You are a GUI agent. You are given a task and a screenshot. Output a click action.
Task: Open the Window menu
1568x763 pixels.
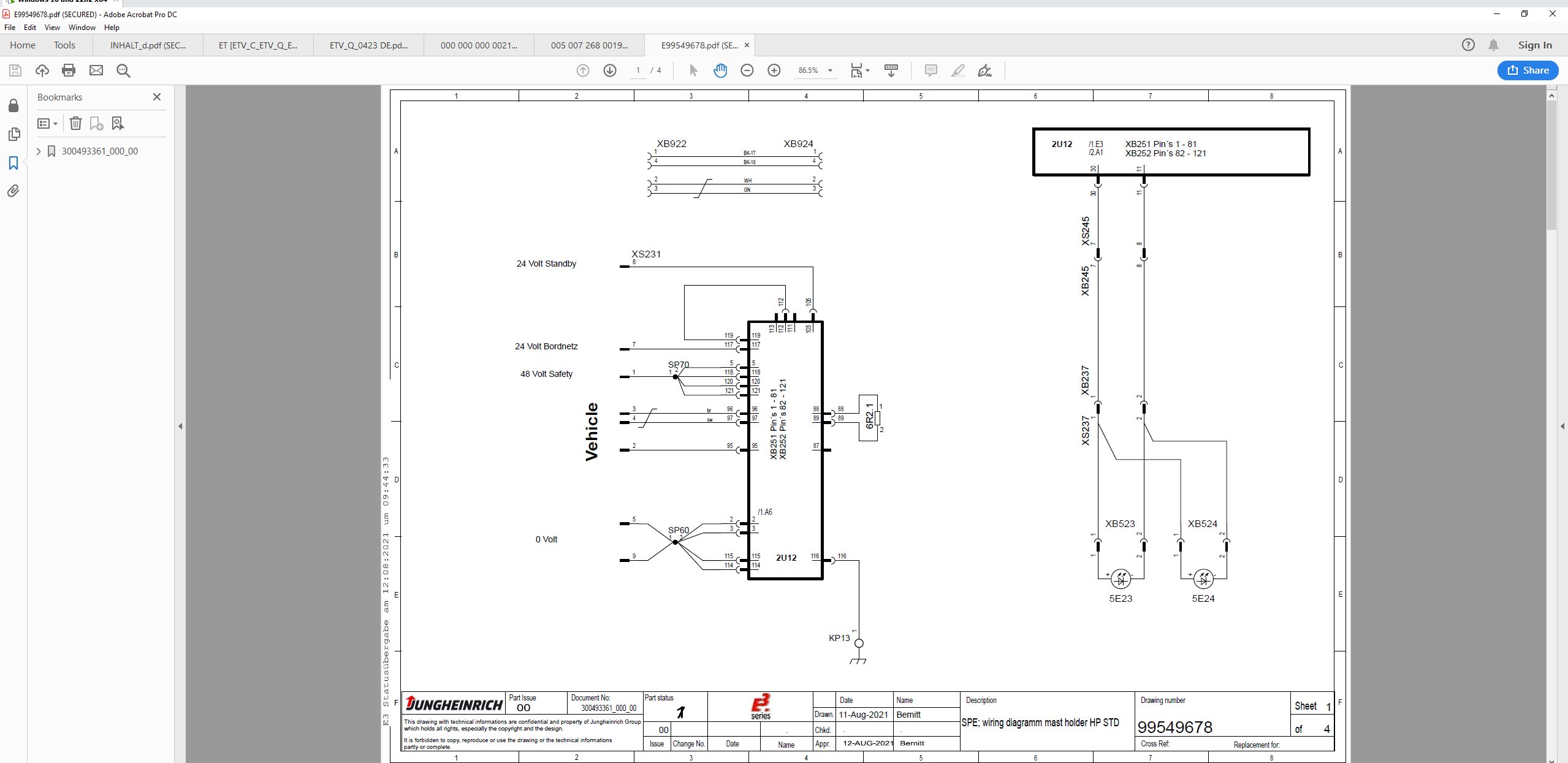pos(82,28)
